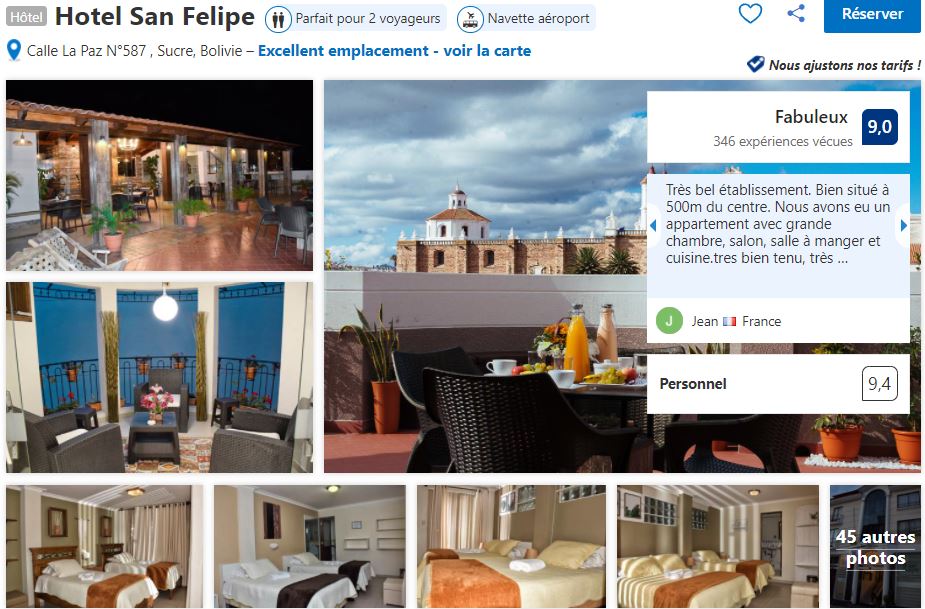
Task: Open the blue patio lounge photo
Action: 159,377
